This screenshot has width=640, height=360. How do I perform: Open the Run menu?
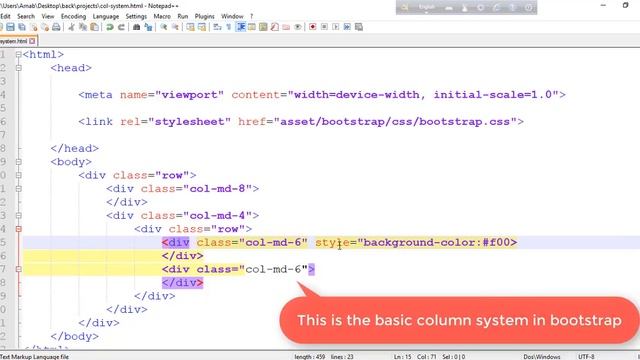click(182, 16)
